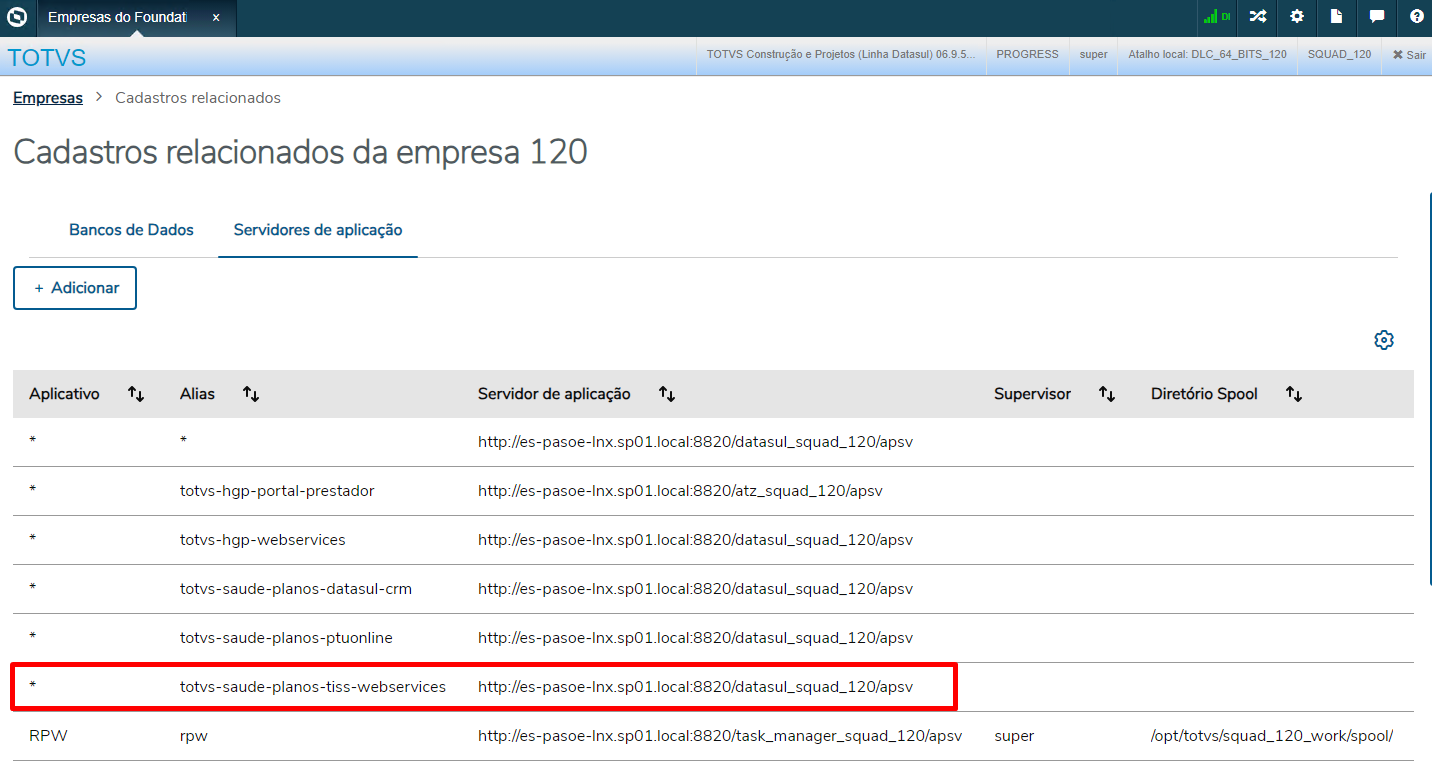
Task: Sort by Servidor de aplicação column
Action: (667, 394)
